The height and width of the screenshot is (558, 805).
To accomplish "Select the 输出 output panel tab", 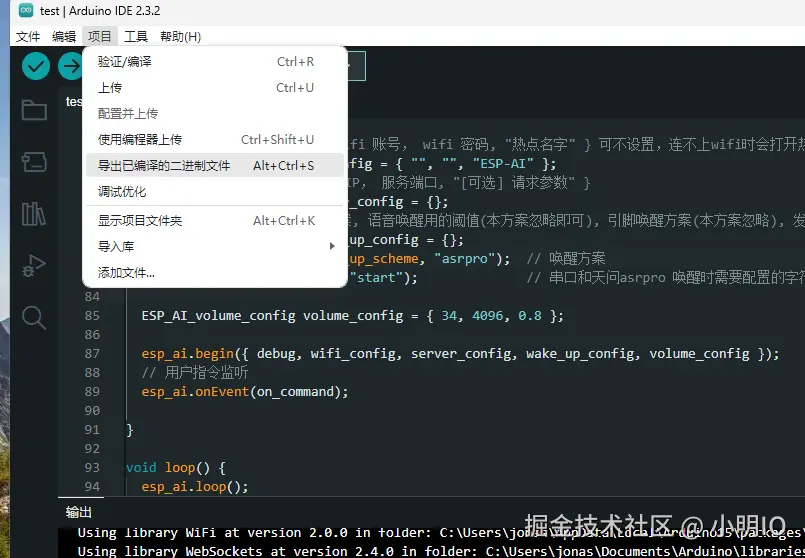I will [79, 512].
